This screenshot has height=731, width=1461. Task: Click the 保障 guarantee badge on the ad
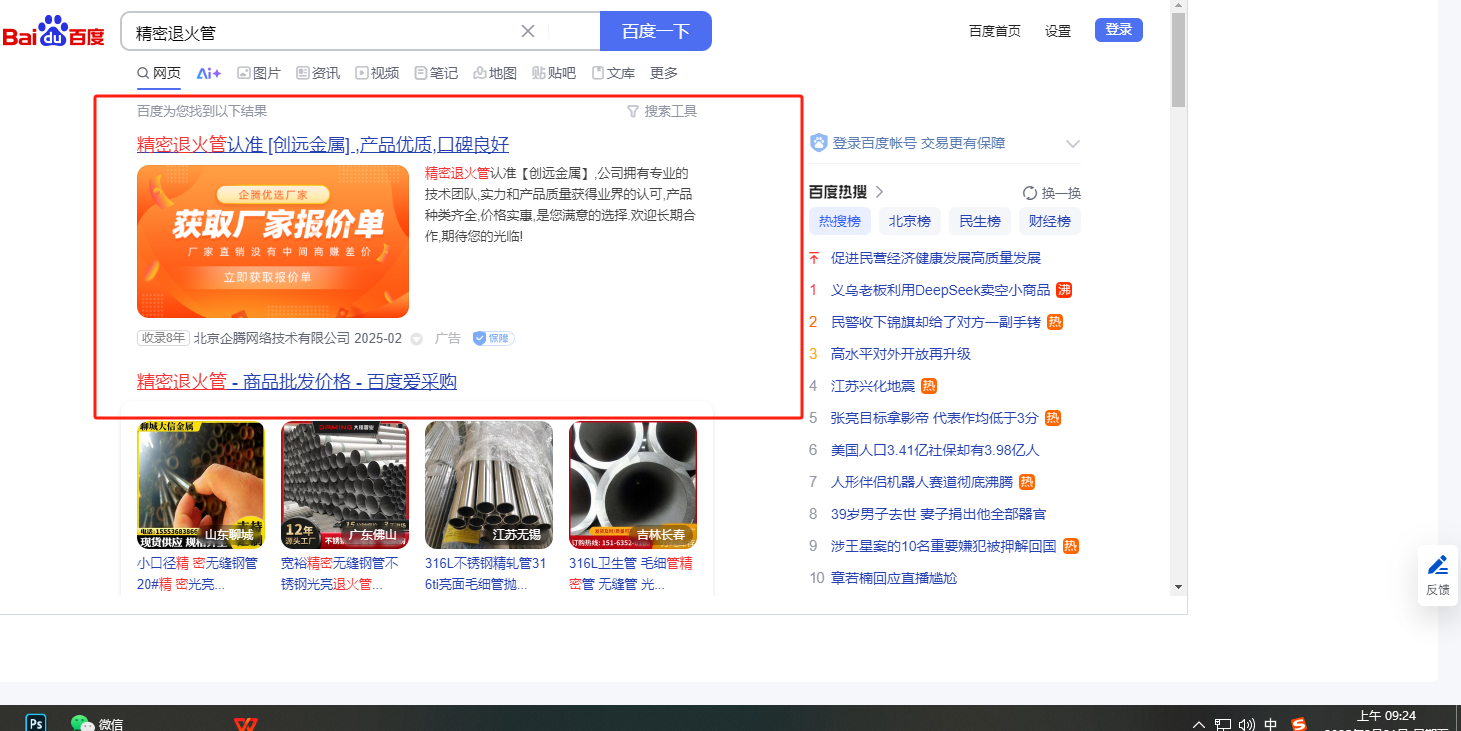click(493, 338)
